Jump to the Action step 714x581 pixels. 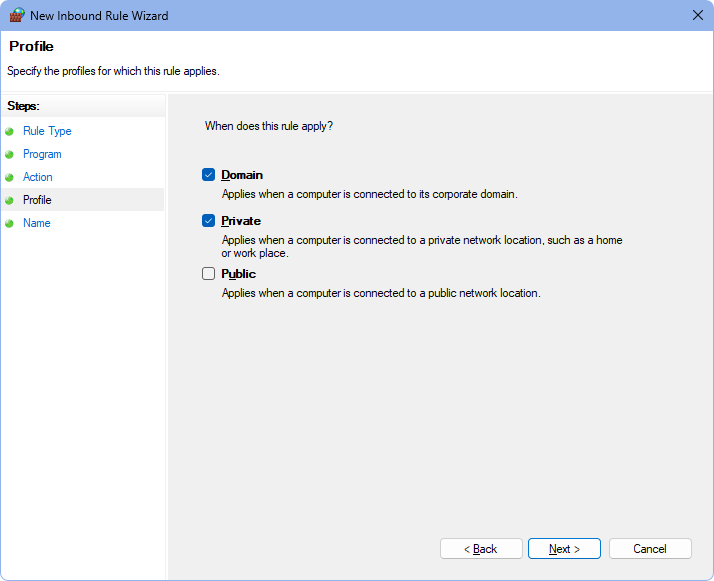pyautogui.click(x=38, y=177)
